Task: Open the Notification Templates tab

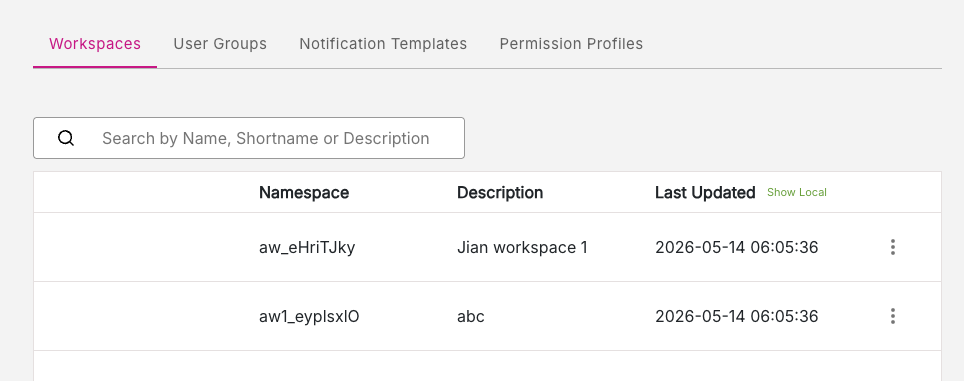Action: [383, 44]
